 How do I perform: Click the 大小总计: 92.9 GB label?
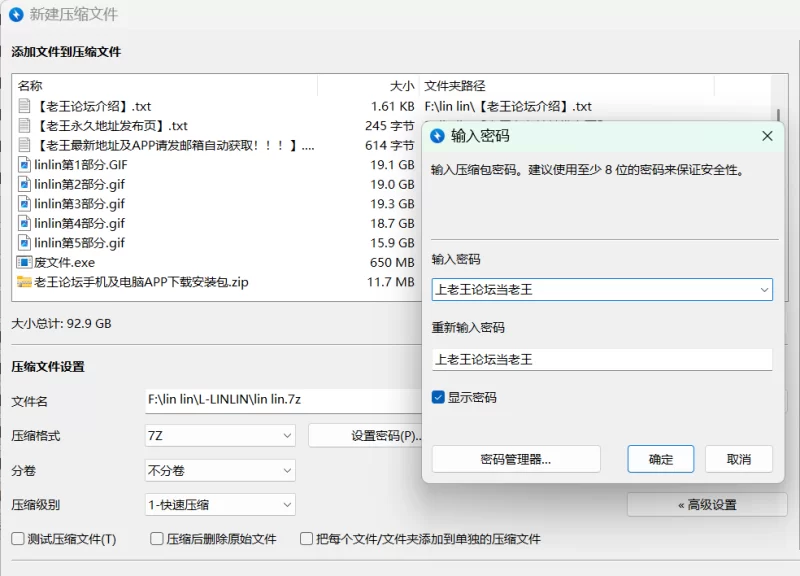[x=61, y=323]
